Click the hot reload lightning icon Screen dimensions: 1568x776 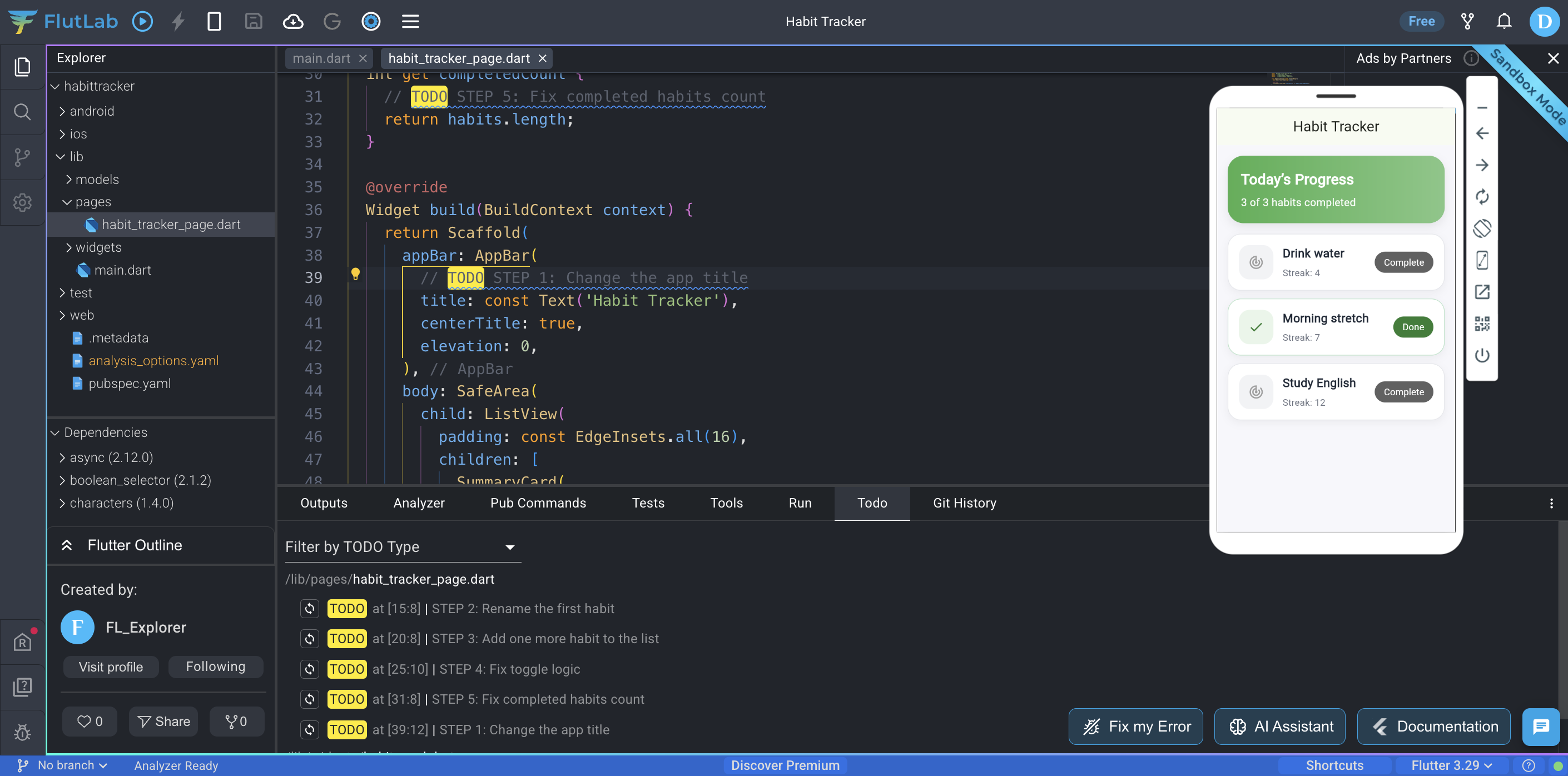(x=178, y=22)
